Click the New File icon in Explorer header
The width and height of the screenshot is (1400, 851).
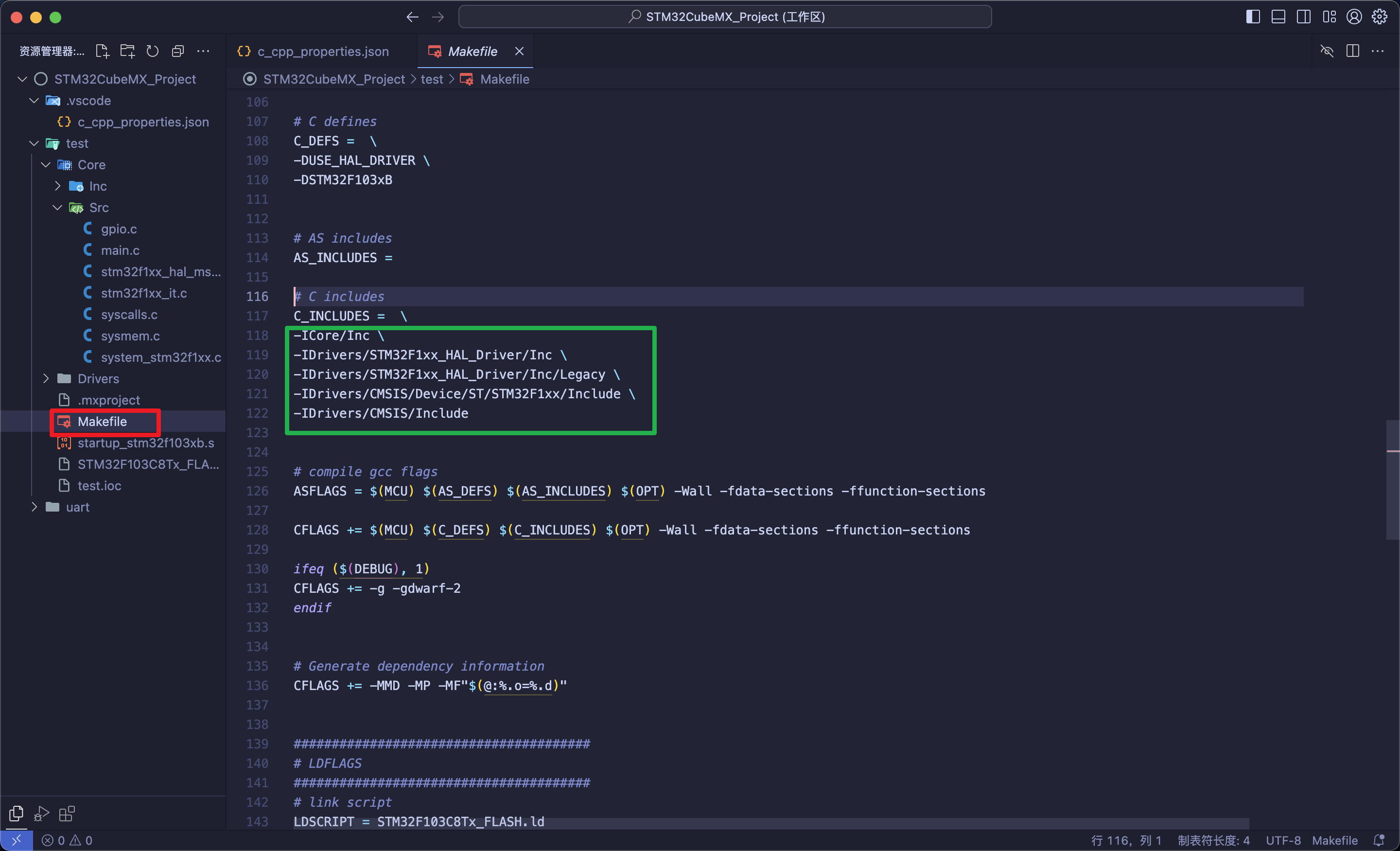tap(102, 51)
